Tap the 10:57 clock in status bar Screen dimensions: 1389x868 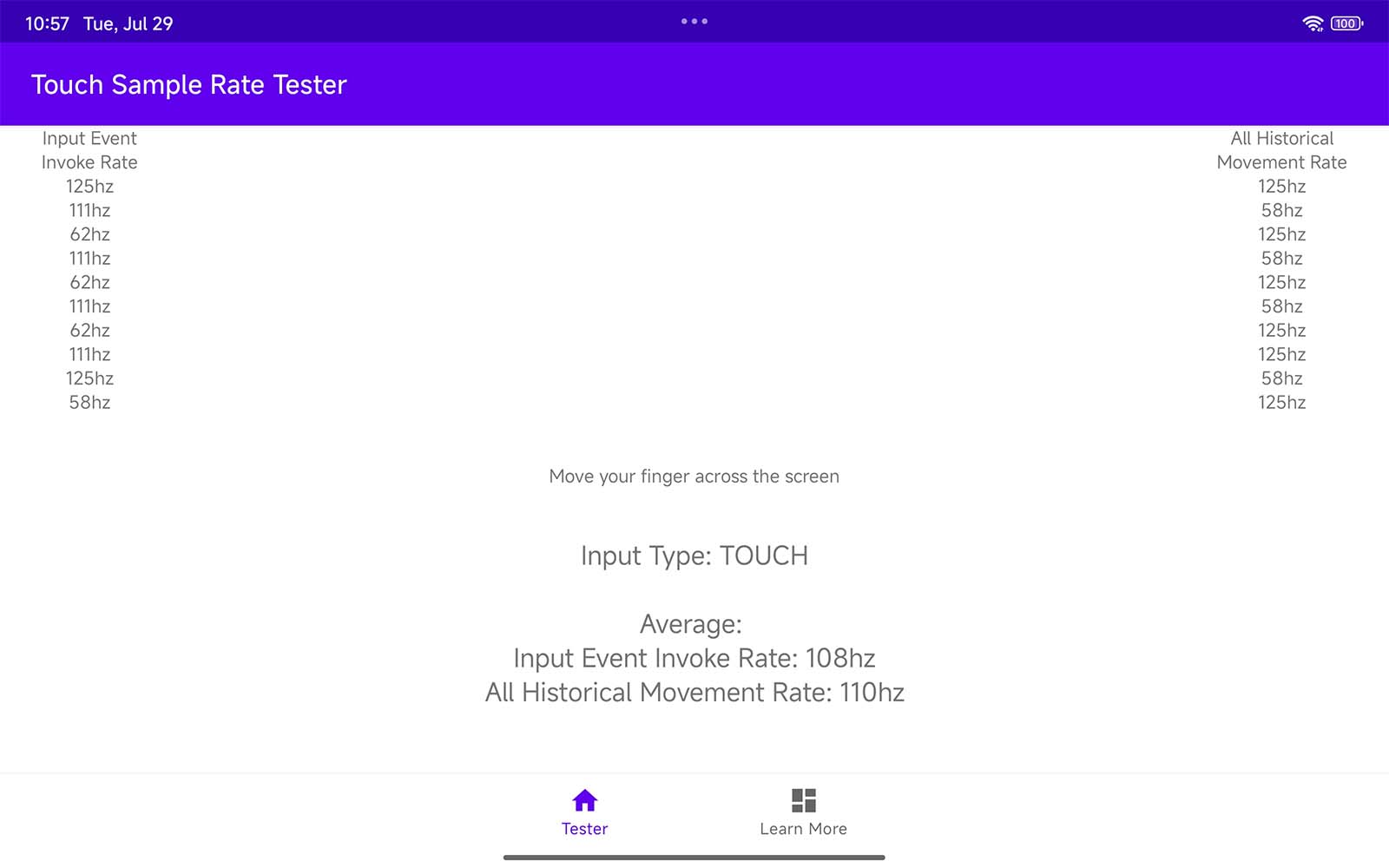click(47, 23)
